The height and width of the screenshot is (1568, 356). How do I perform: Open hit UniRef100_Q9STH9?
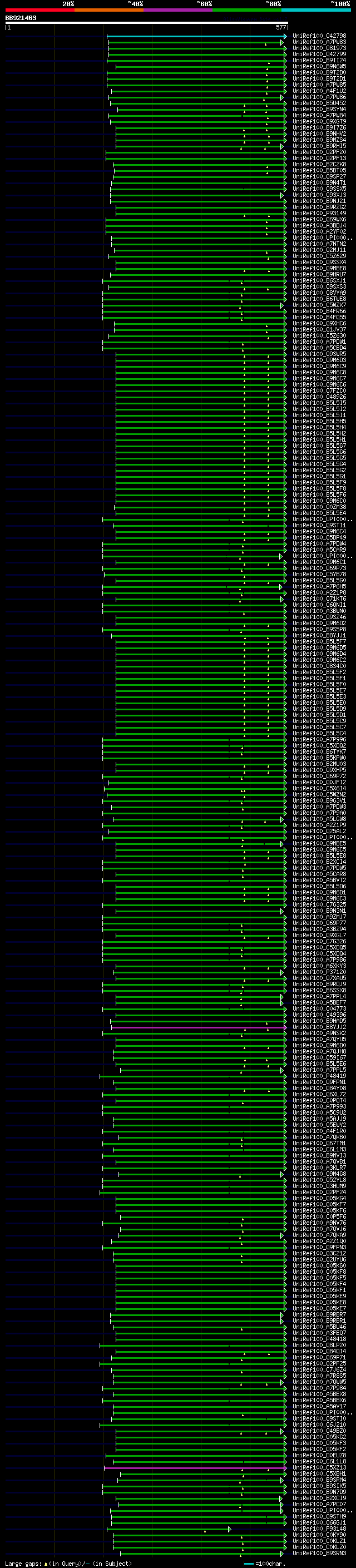tap(319, 1517)
